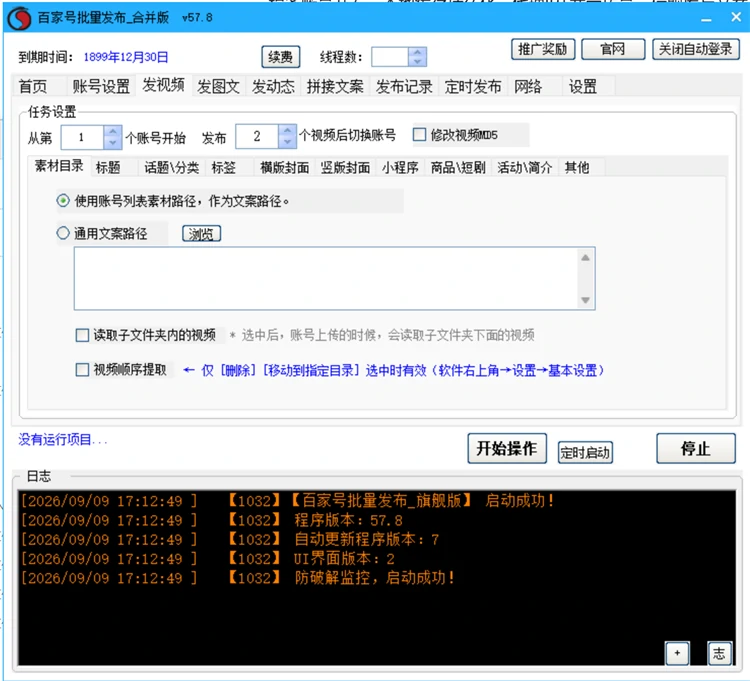Enable 修改视频MD5 checkbox

[419, 134]
